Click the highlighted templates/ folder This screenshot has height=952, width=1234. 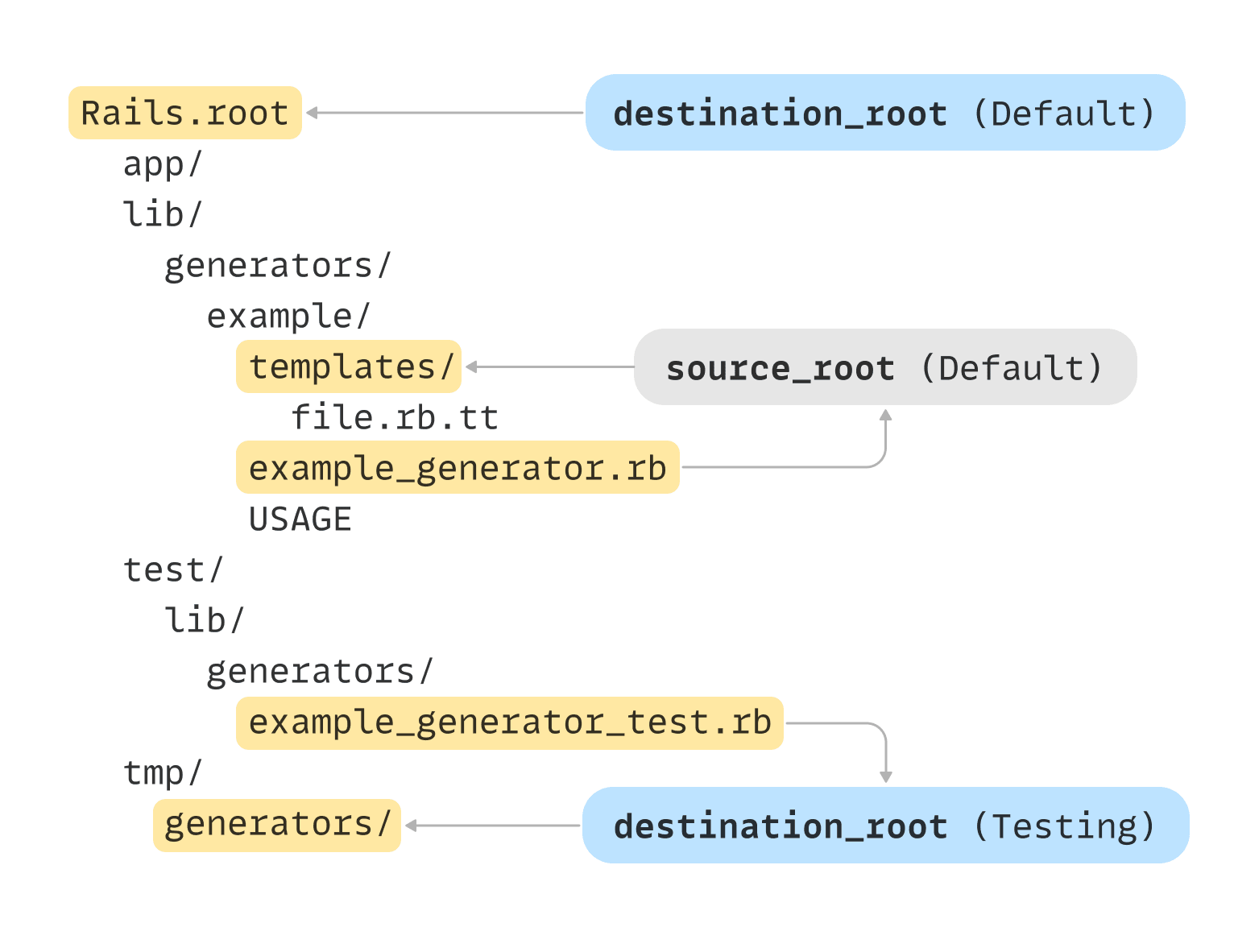(349, 366)
